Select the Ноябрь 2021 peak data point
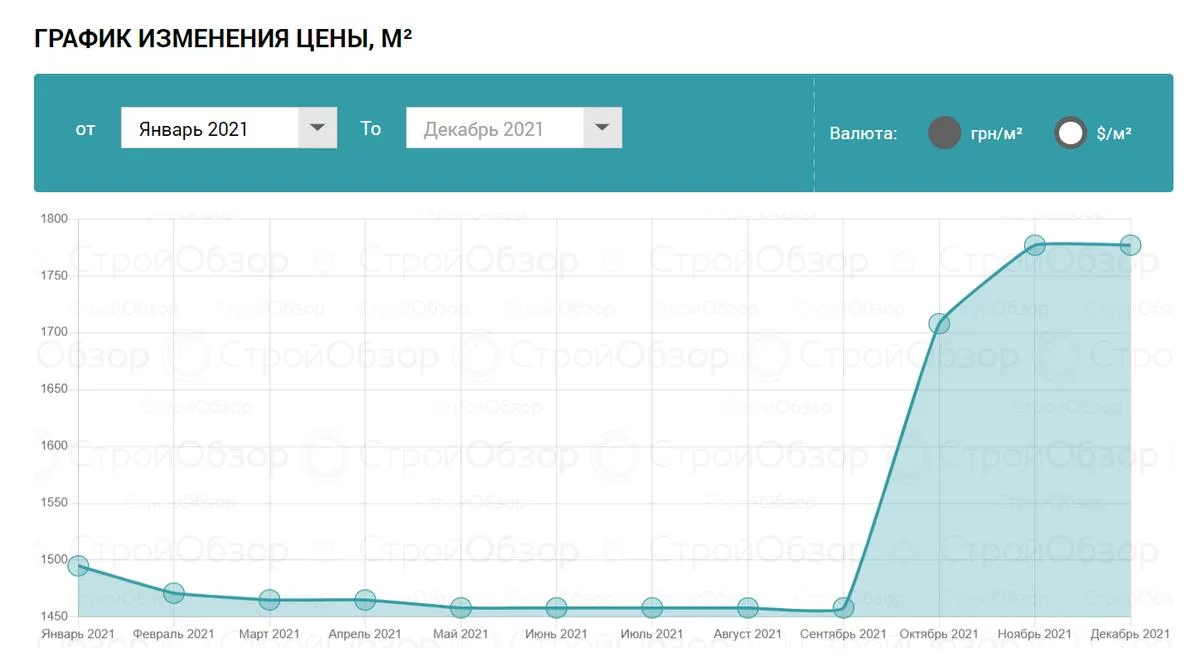 coord(1035,245)
